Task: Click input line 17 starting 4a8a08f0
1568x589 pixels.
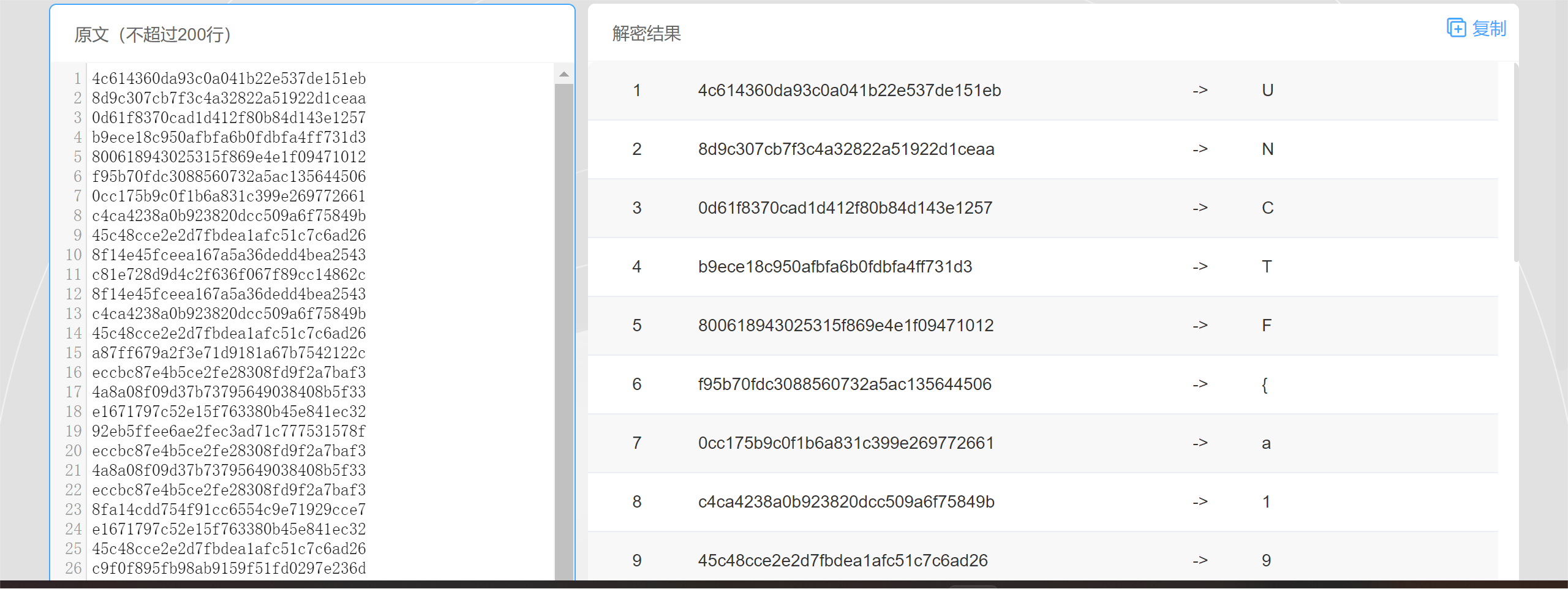Action: click(229, 392)
